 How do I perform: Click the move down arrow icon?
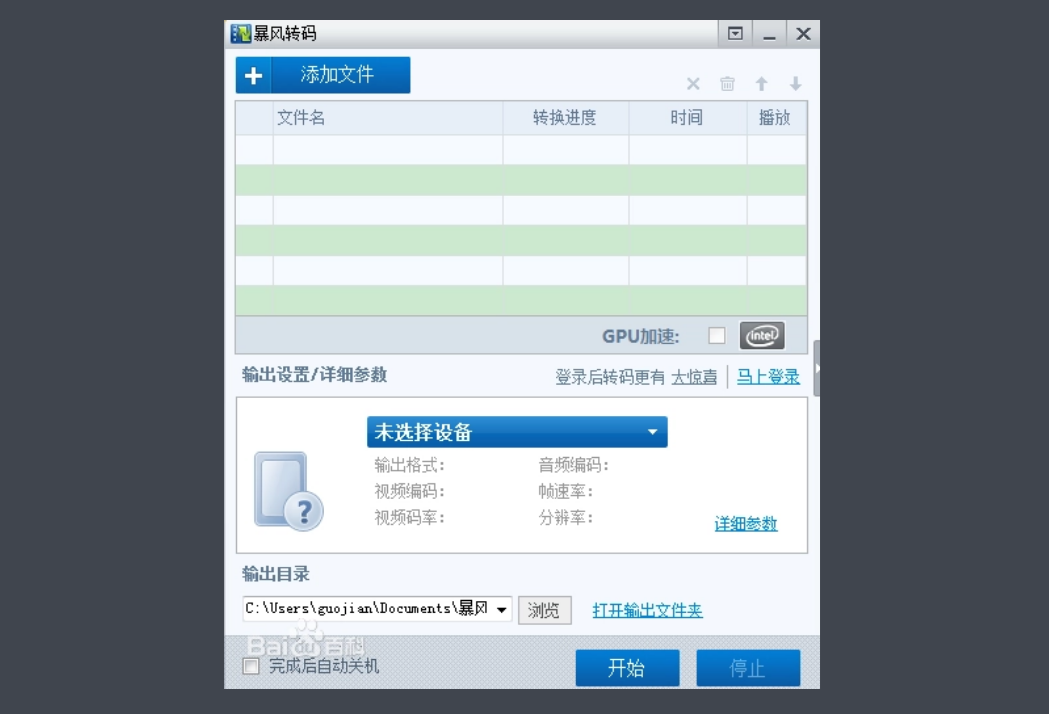click(x=795, y=84)
